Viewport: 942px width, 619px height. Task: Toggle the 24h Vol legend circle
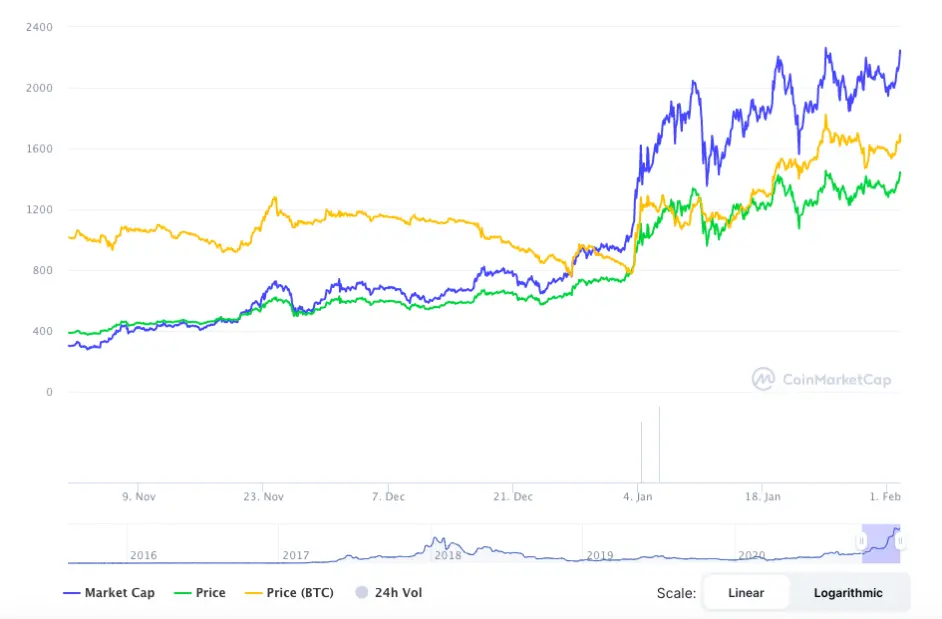point(362,593)
